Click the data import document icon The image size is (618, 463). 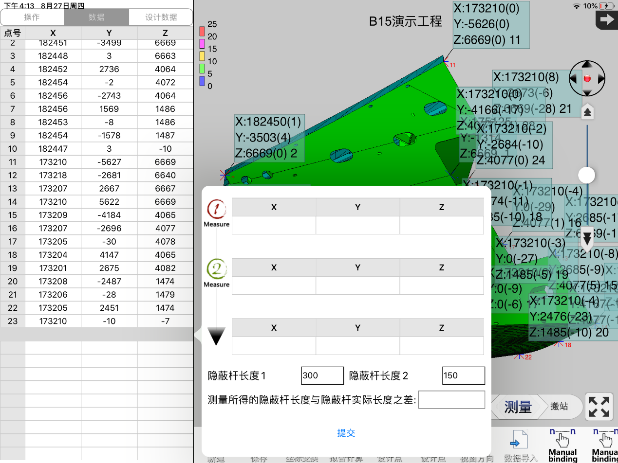[517, 440]
